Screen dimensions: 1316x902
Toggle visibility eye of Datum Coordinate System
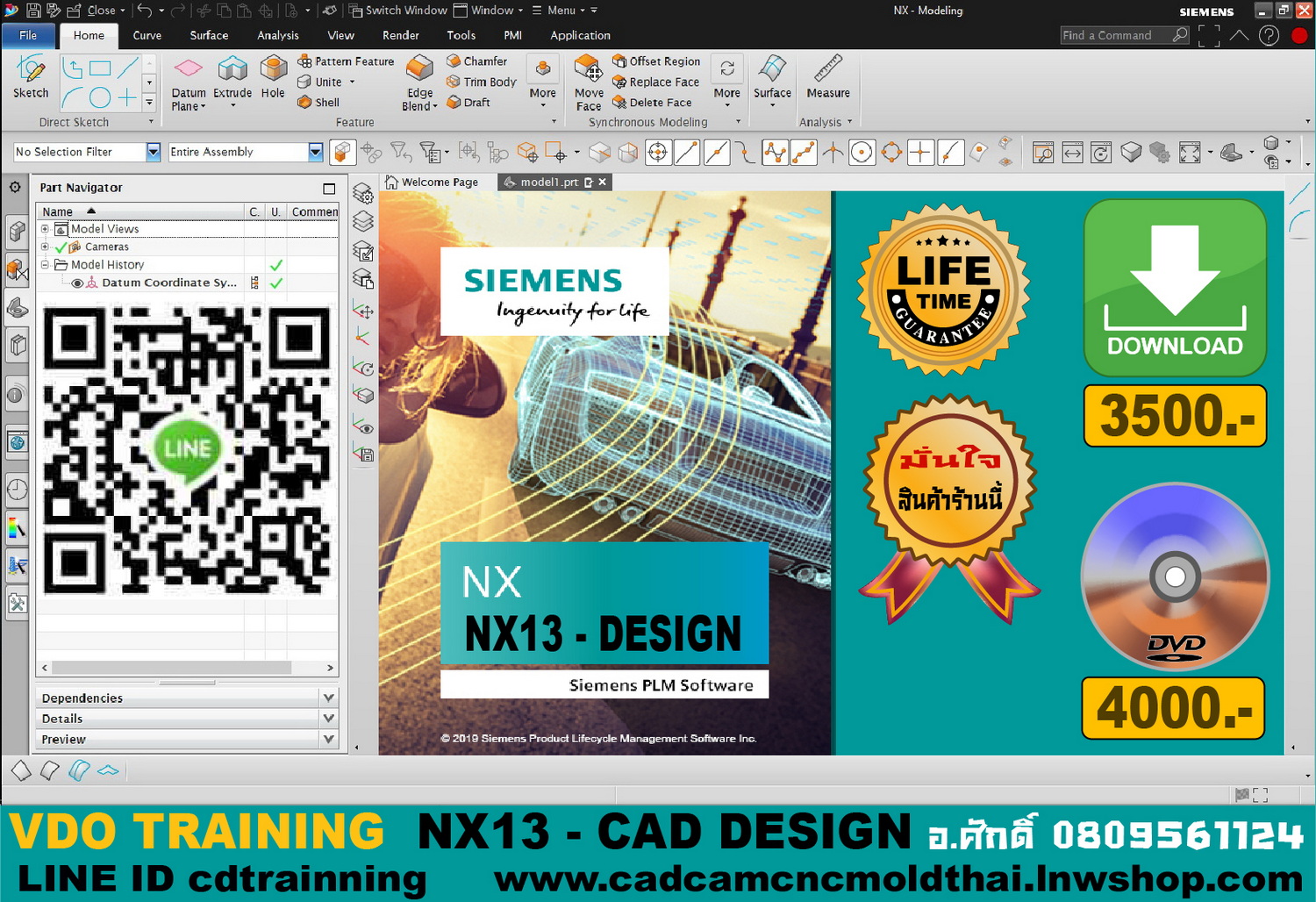tap(77, 283)
